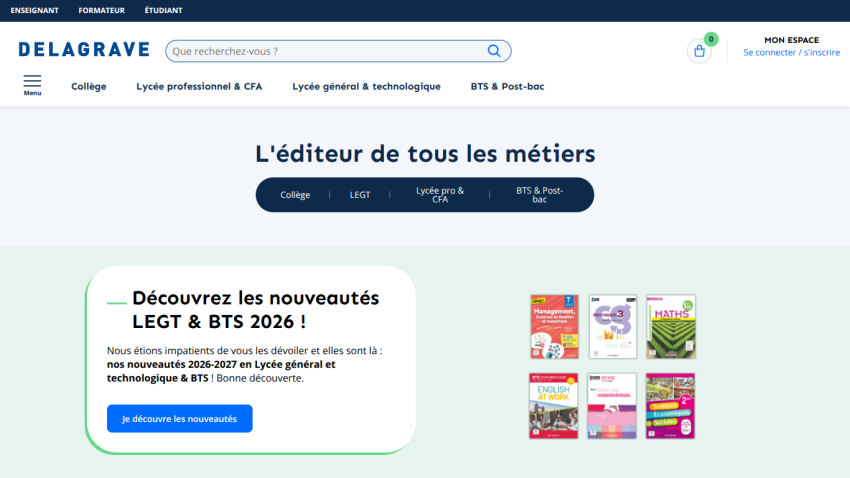Choose BTS & Post-bac in pill selector

tap(539, 195)
